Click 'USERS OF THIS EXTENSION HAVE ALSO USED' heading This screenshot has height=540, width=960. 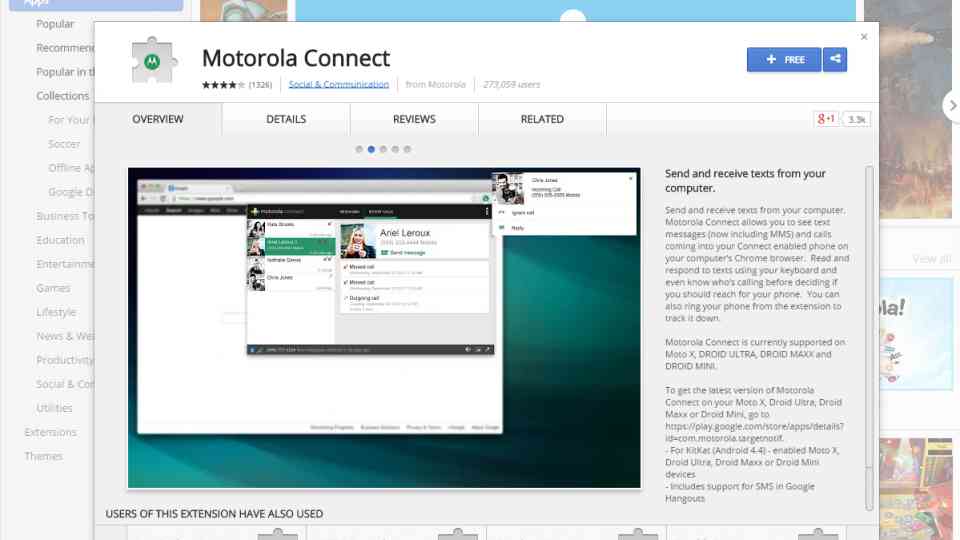[214, 514]
